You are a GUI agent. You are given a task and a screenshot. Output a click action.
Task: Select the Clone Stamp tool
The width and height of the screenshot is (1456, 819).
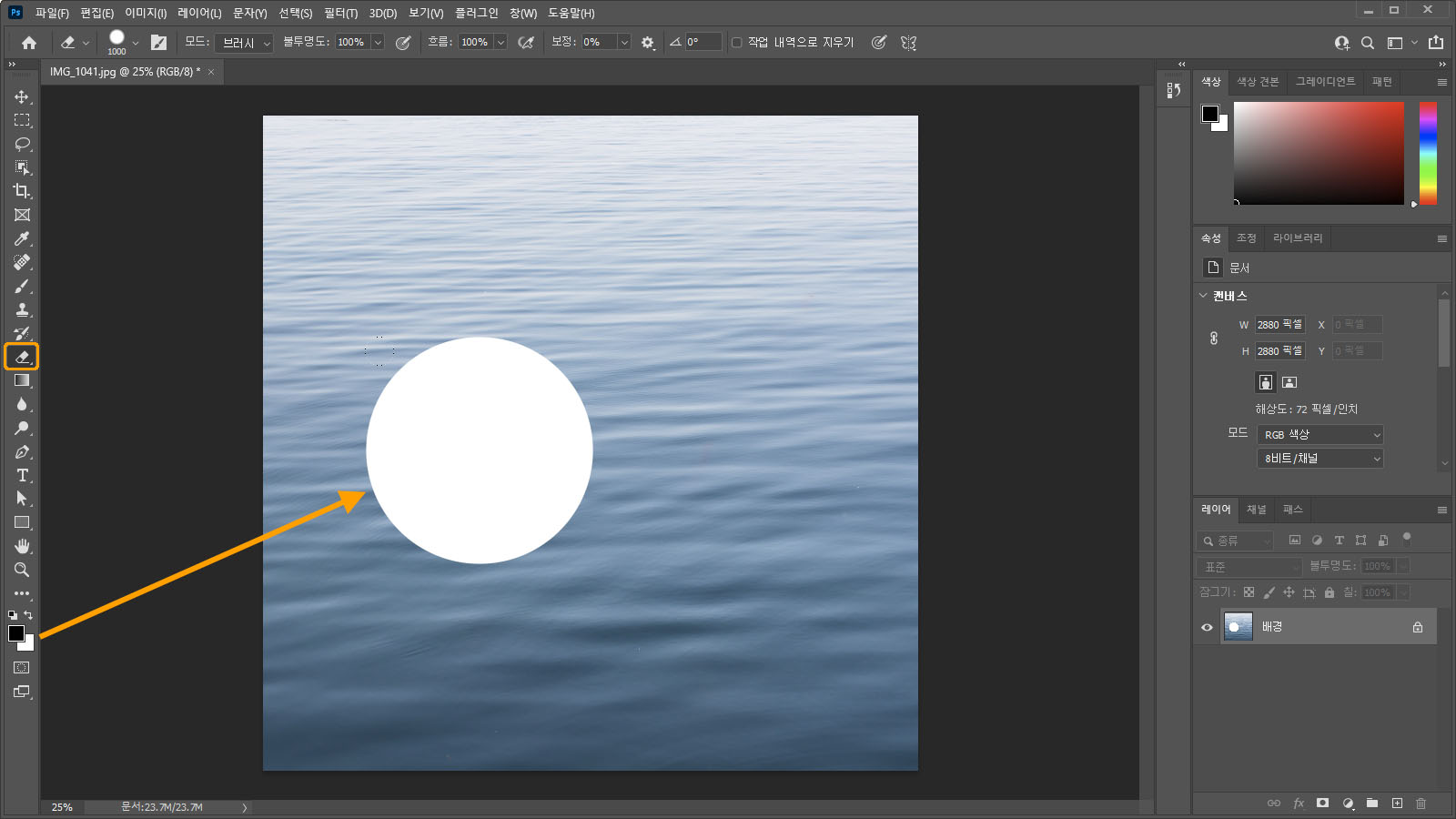pyautogui.click(x=22, y=309)
